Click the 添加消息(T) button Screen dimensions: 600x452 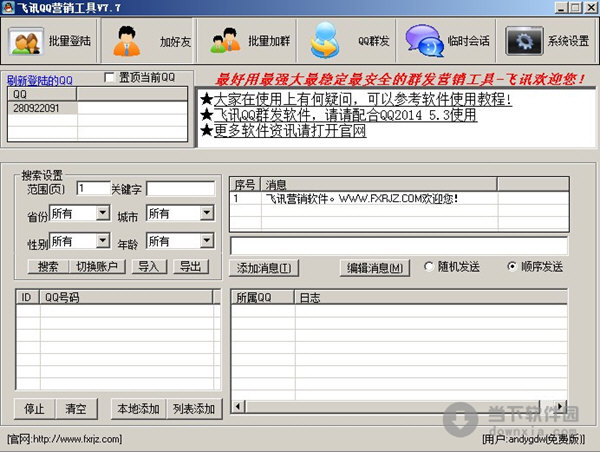pos(264,268)
